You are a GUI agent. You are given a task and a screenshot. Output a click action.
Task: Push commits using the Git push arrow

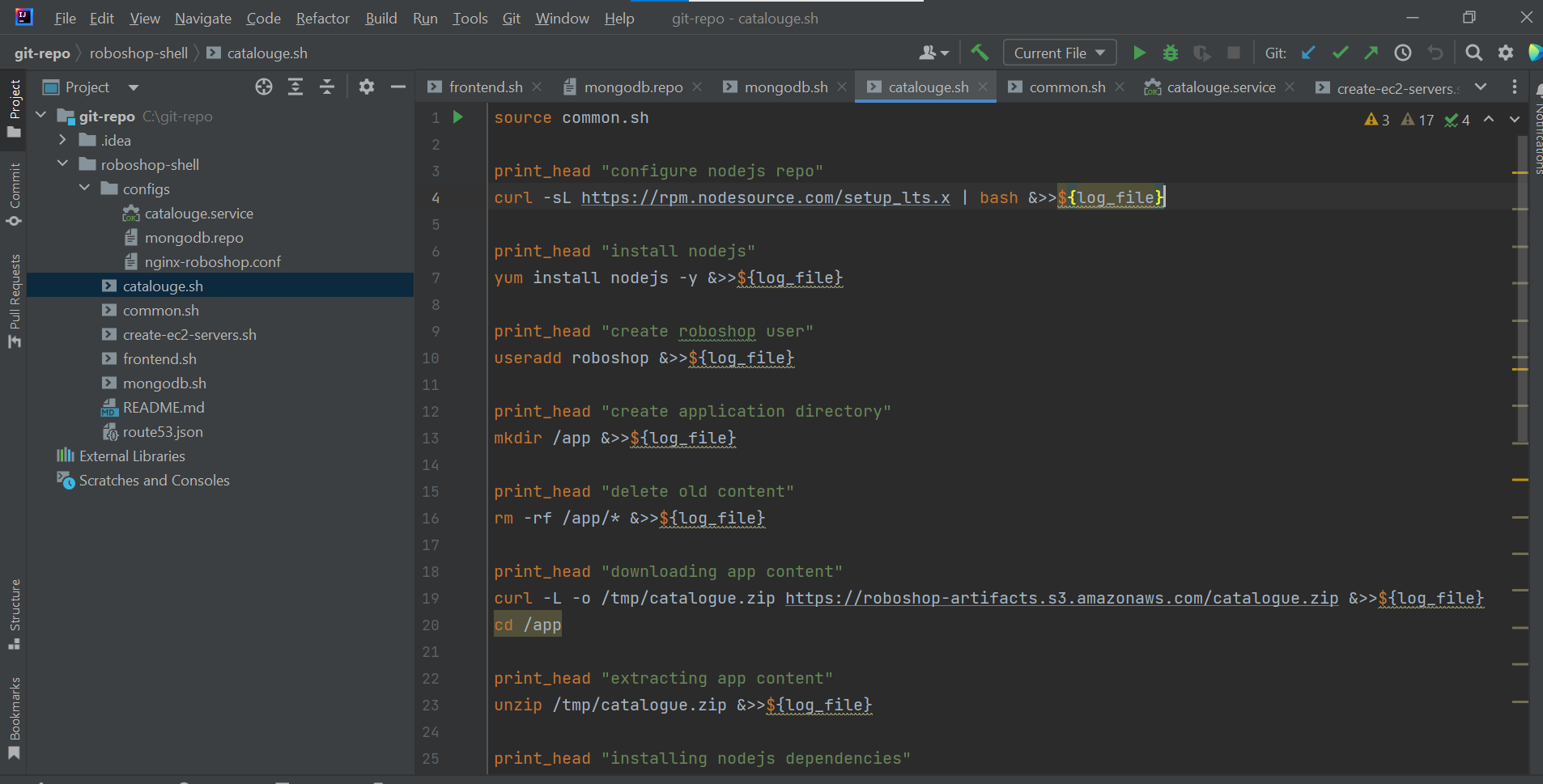click(x=1371, y=53)
